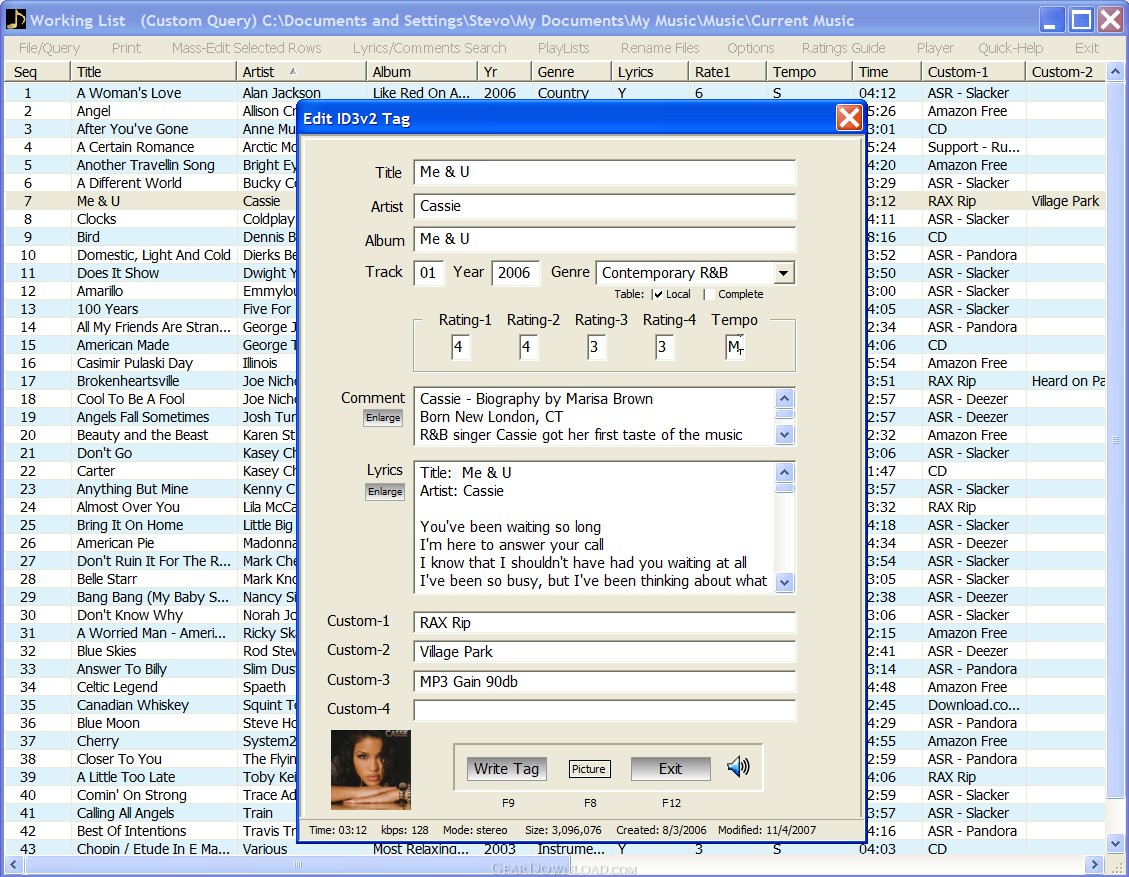The image size is (1129, 877).
Task: Click the Year field showing 2006
Action: click(x=515, y=273)
